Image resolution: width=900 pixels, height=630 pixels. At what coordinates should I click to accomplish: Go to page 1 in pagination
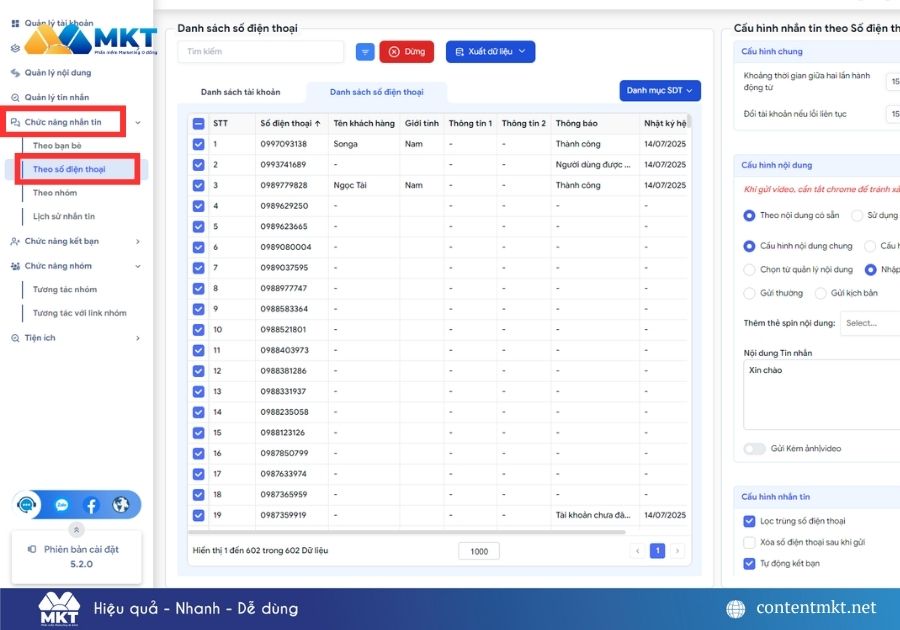tap(657, 551)
